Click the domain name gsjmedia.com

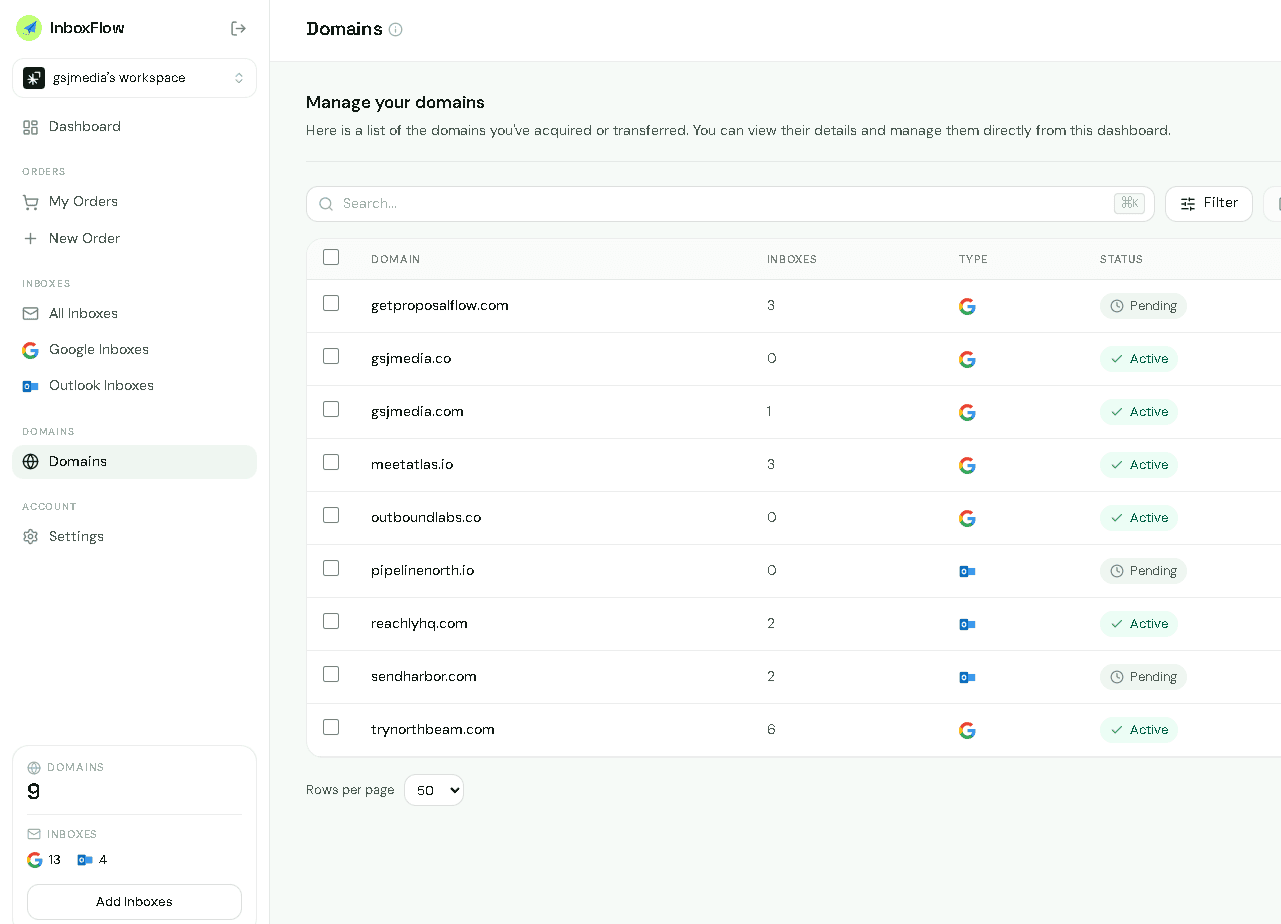click(x=417, y=412)
